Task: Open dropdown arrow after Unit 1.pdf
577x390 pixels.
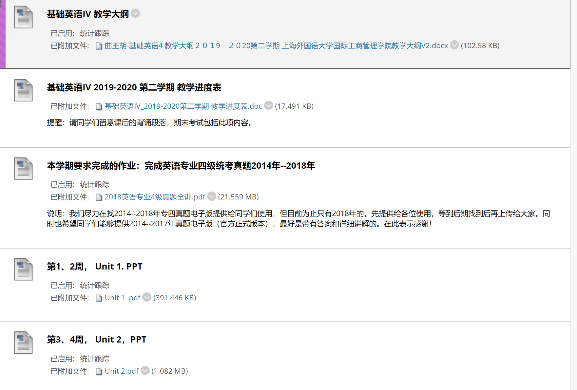Action: click(146, 297)
